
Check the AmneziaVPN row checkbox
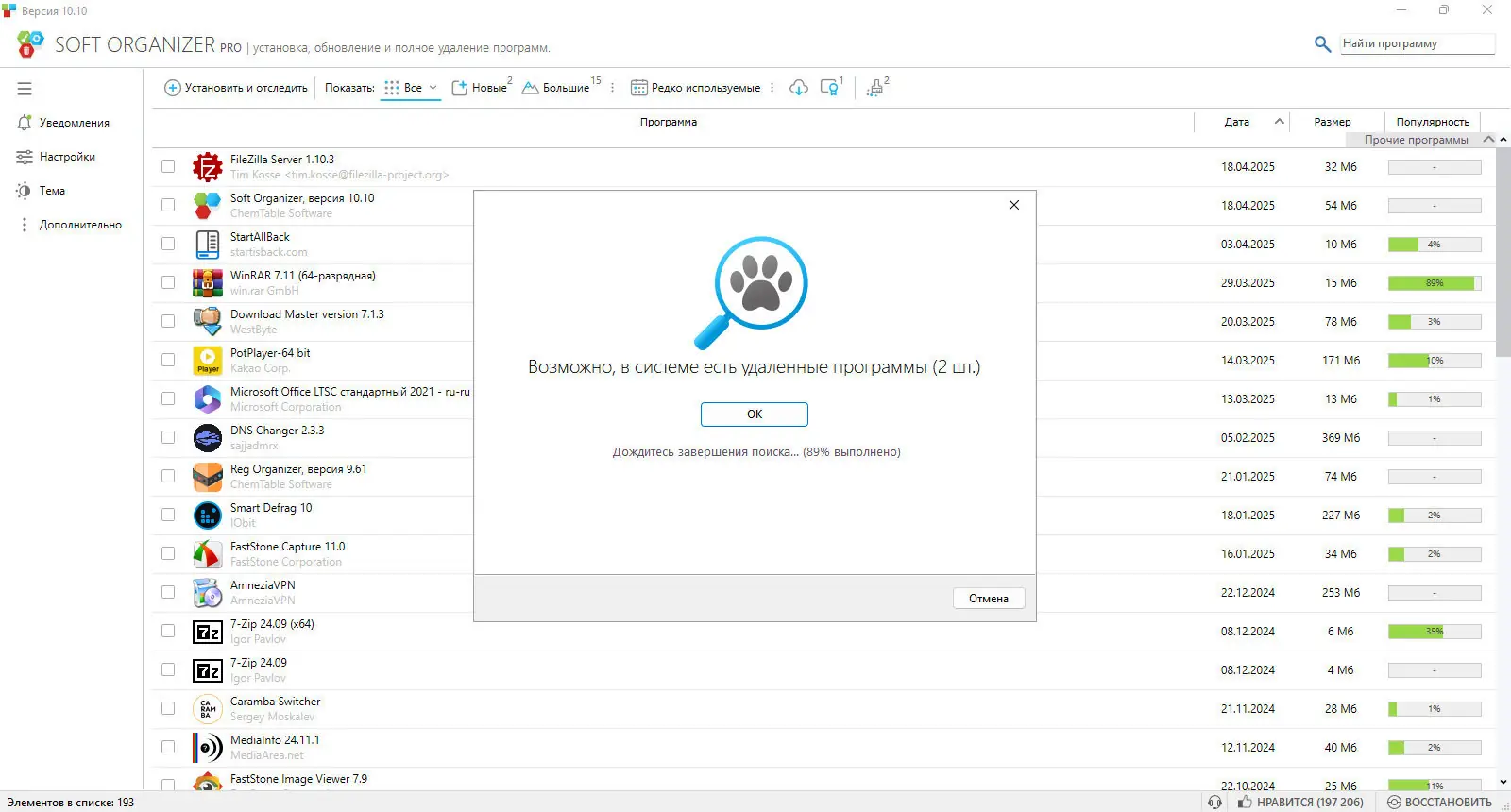pos(168,593)
